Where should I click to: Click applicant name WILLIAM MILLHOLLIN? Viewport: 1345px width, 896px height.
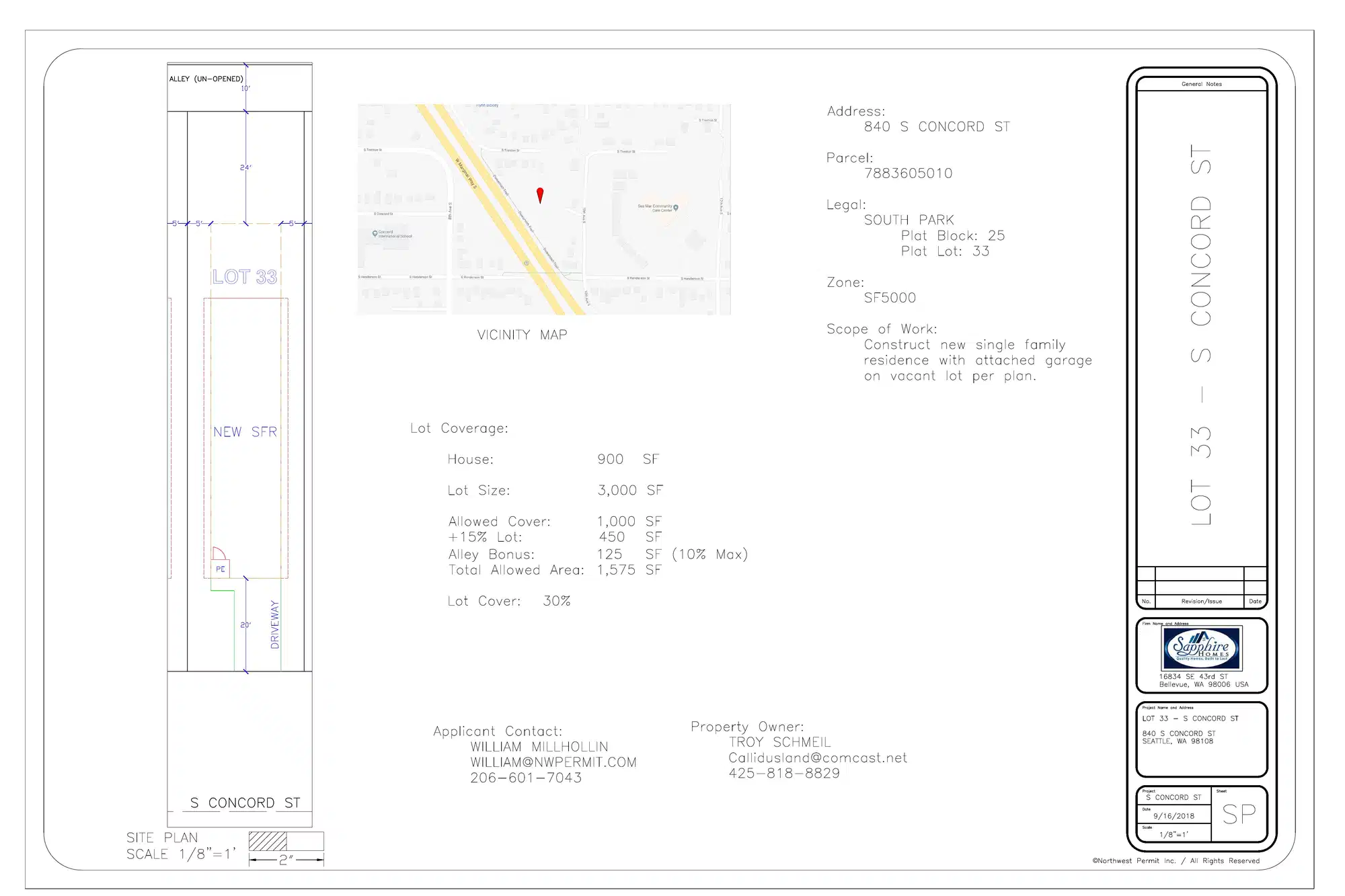click(539, 747)
